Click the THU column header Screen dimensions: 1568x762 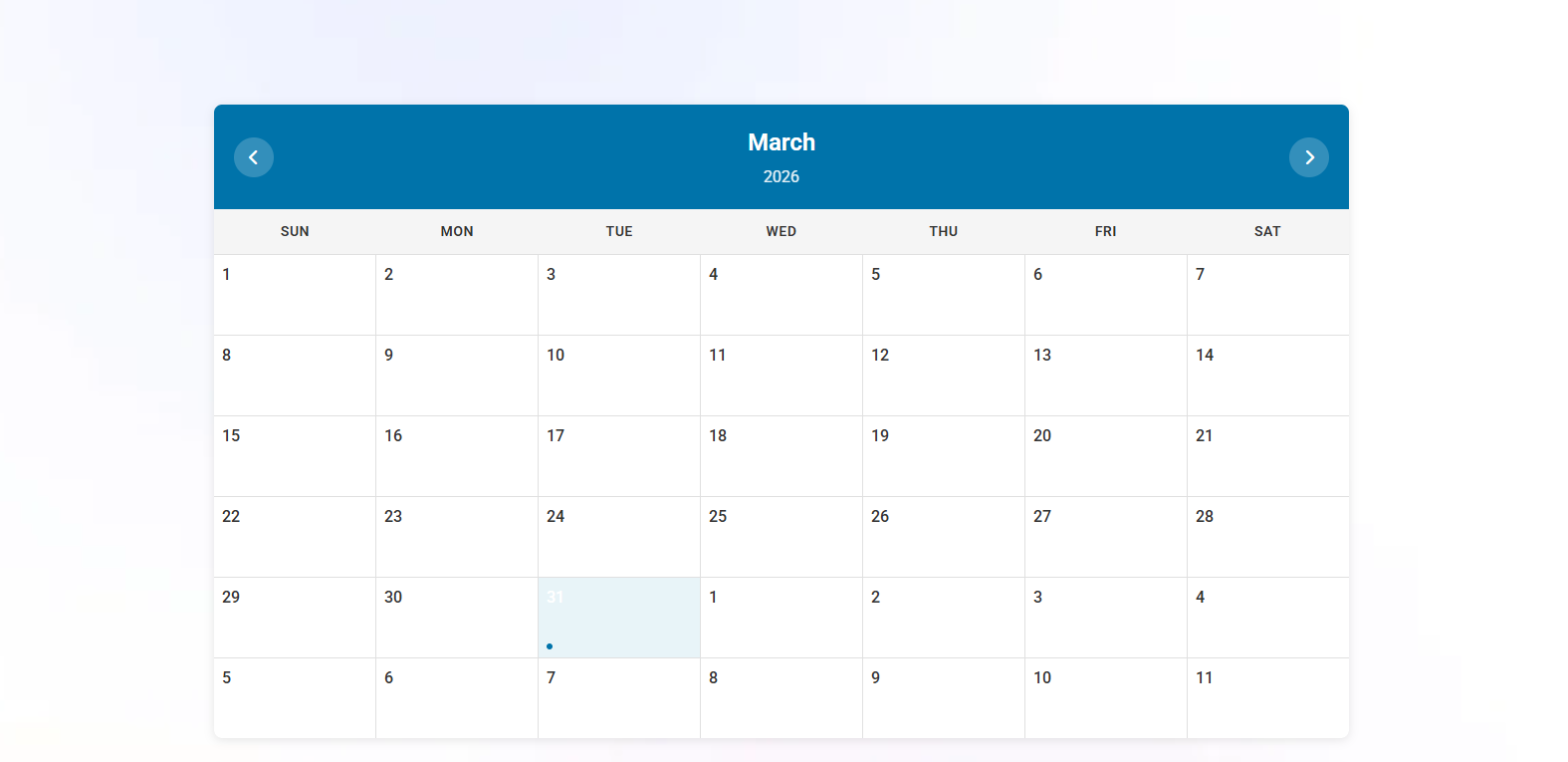tap(944, 231)
